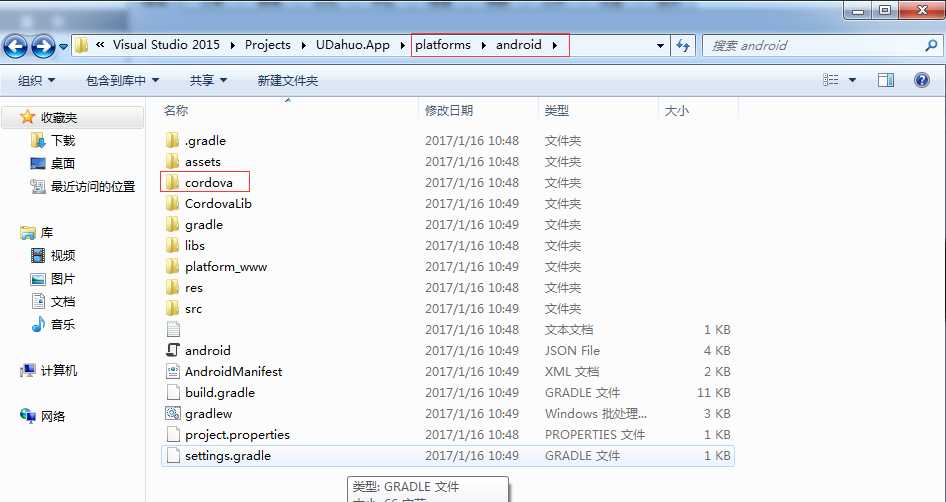
Task: Select the gradlew batch file icon
Action: coord(173,413)
